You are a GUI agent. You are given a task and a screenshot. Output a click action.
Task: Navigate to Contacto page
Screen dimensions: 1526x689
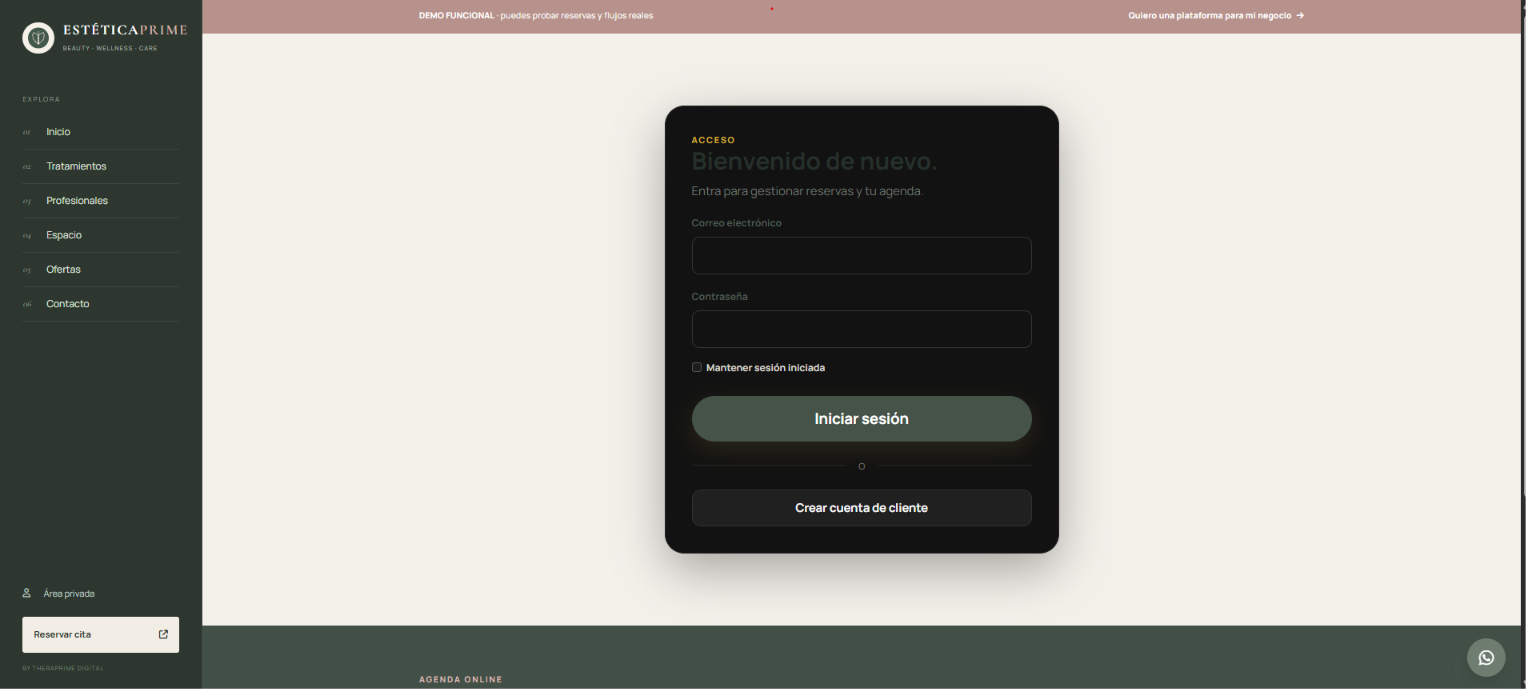pos(68,304)
